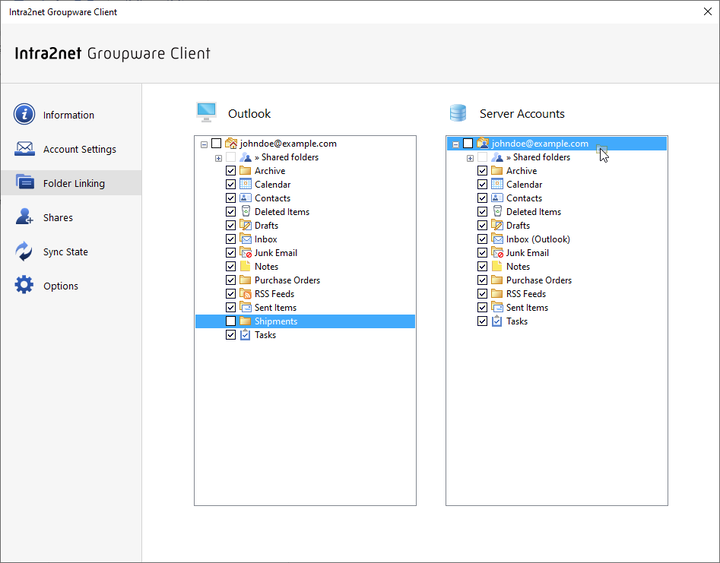Select Server johndoe@example.com account row

point(557,143)
